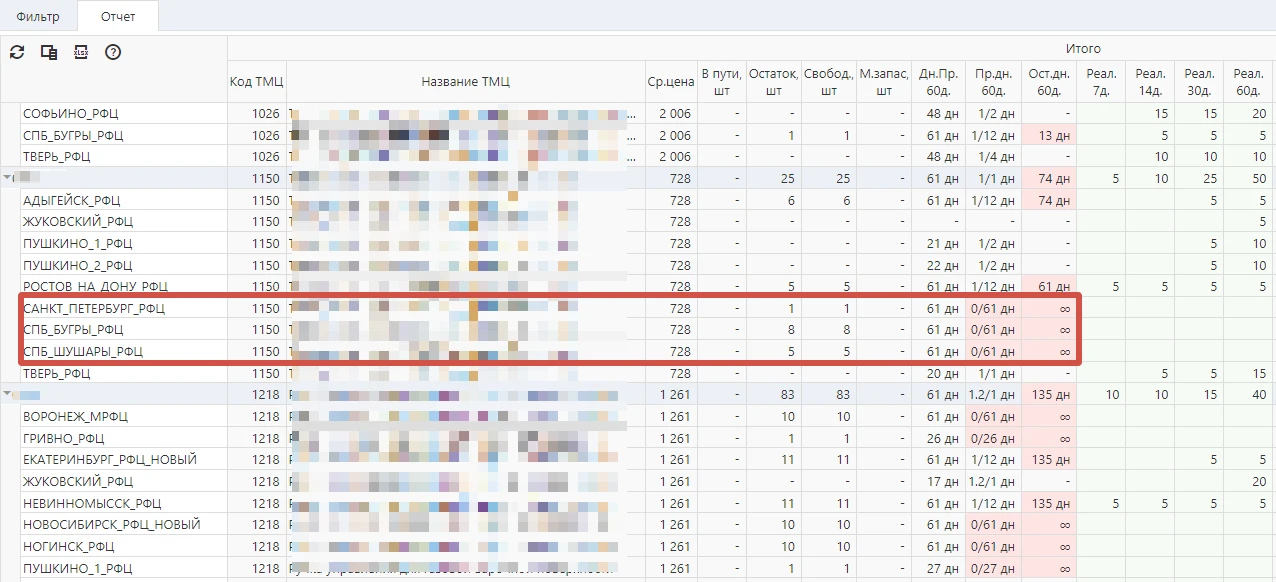Collapse the group row with code 1218
Viewport: 1276px width, 582px height.
[9, 395]
